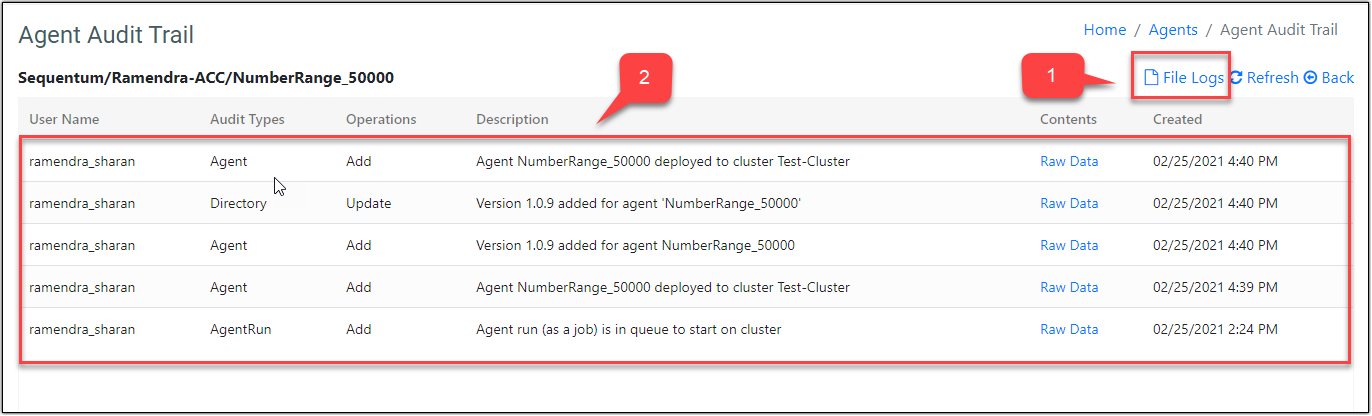Click the File Logs document icon
This screenshot has width=1372, height=416.
pyautogui.click(x=1152, y=78)
